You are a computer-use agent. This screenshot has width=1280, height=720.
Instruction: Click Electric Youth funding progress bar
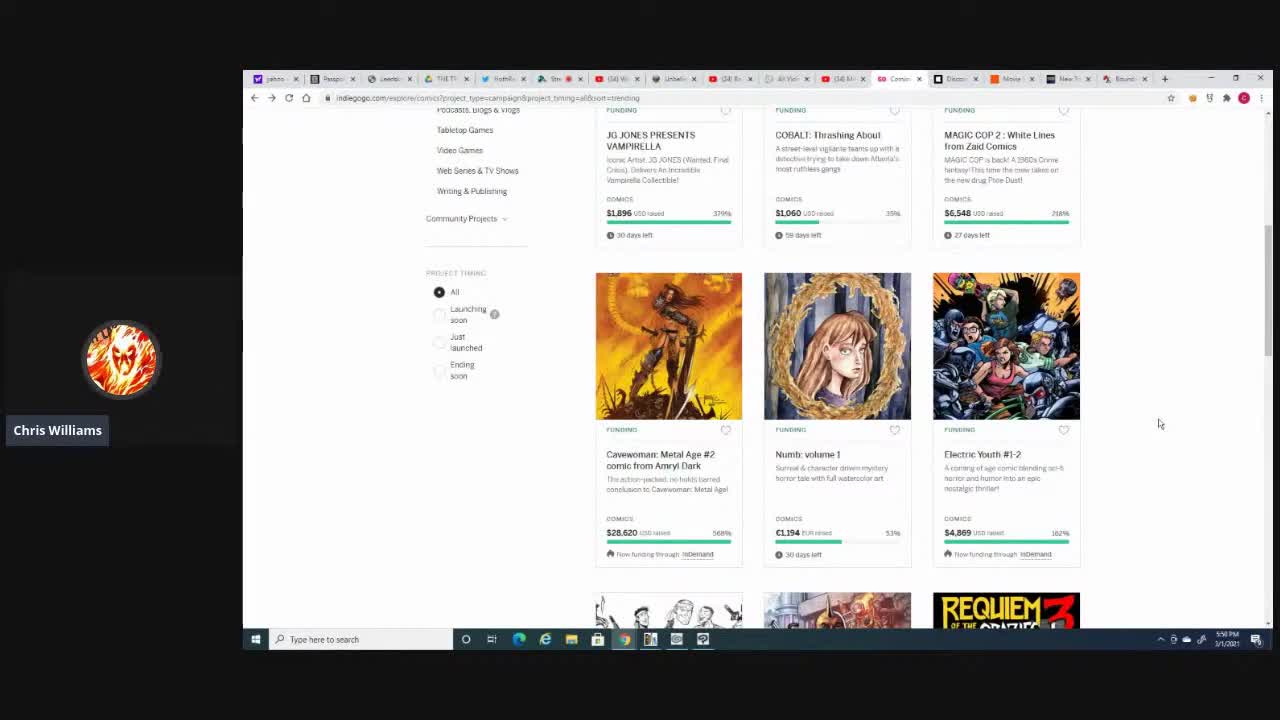click(x=1007, y=542)
